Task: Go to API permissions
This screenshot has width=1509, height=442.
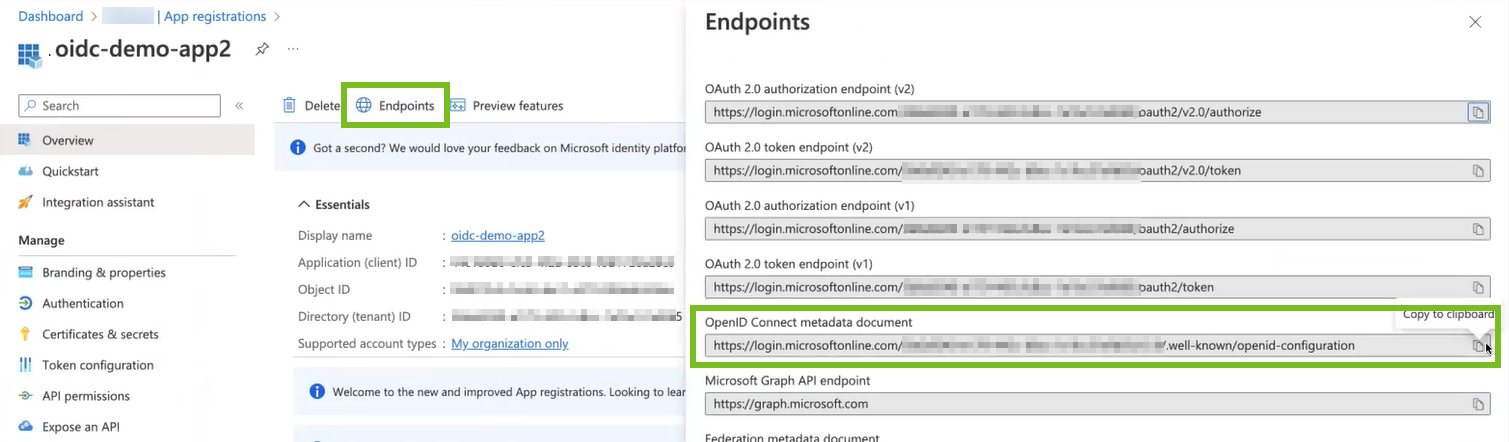Action: point(86,397)
